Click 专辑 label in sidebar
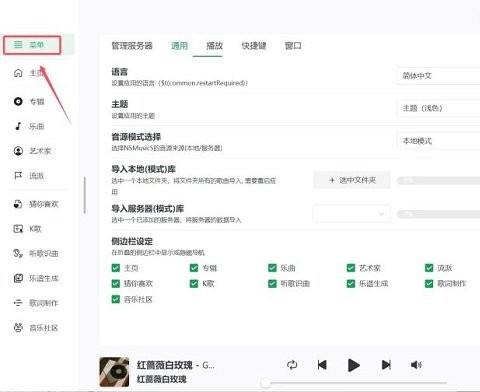Screen dimensions: 480x392 pos(37,101)
